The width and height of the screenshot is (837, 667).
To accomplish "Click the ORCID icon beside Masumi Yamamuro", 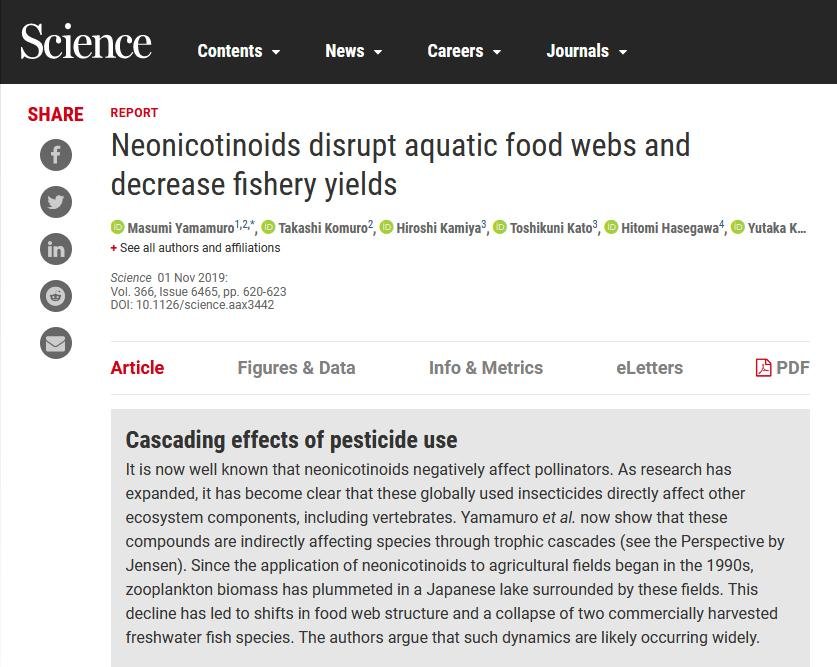I will 117,228.
